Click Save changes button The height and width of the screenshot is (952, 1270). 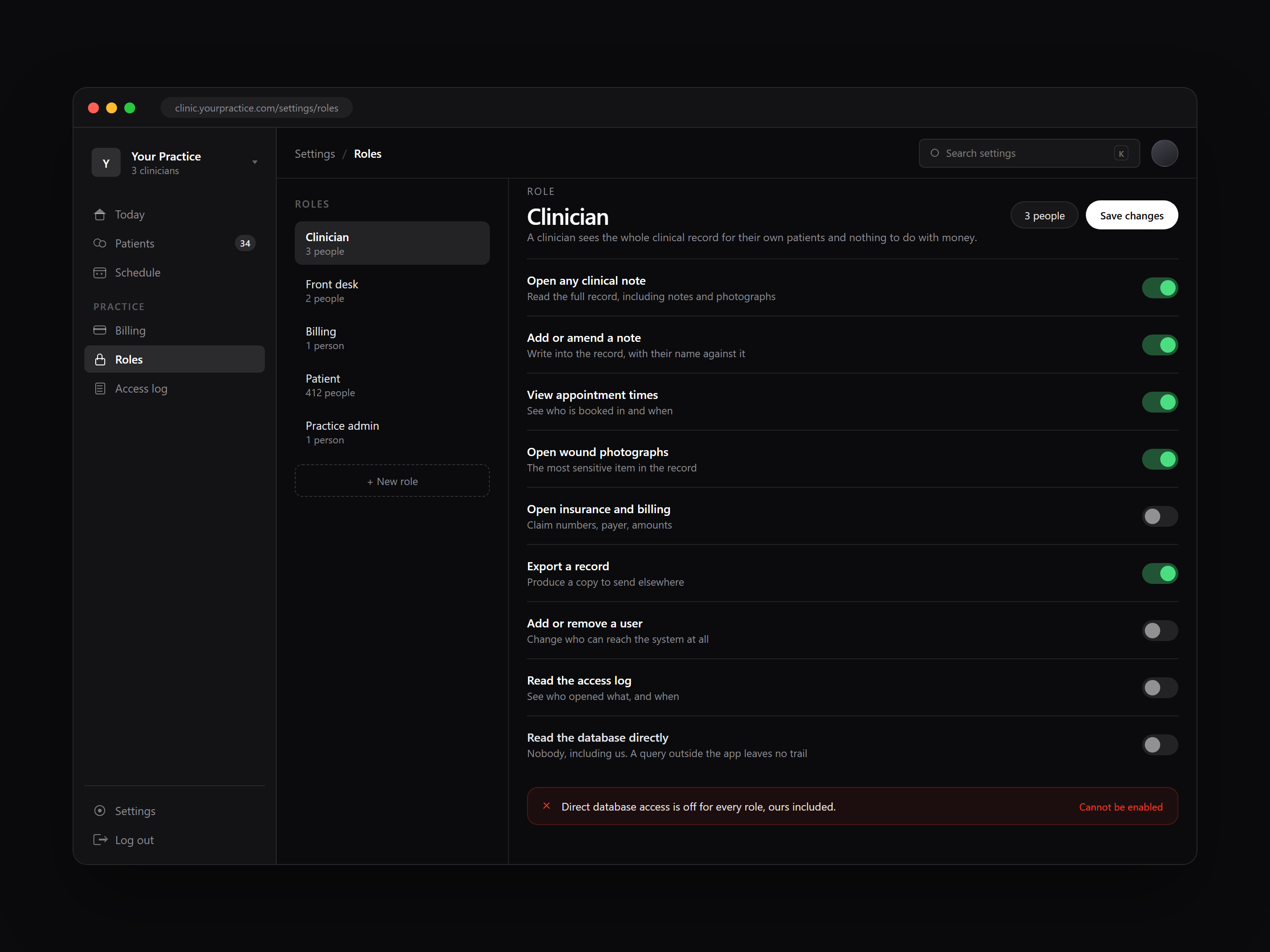tap(1132, 215)
